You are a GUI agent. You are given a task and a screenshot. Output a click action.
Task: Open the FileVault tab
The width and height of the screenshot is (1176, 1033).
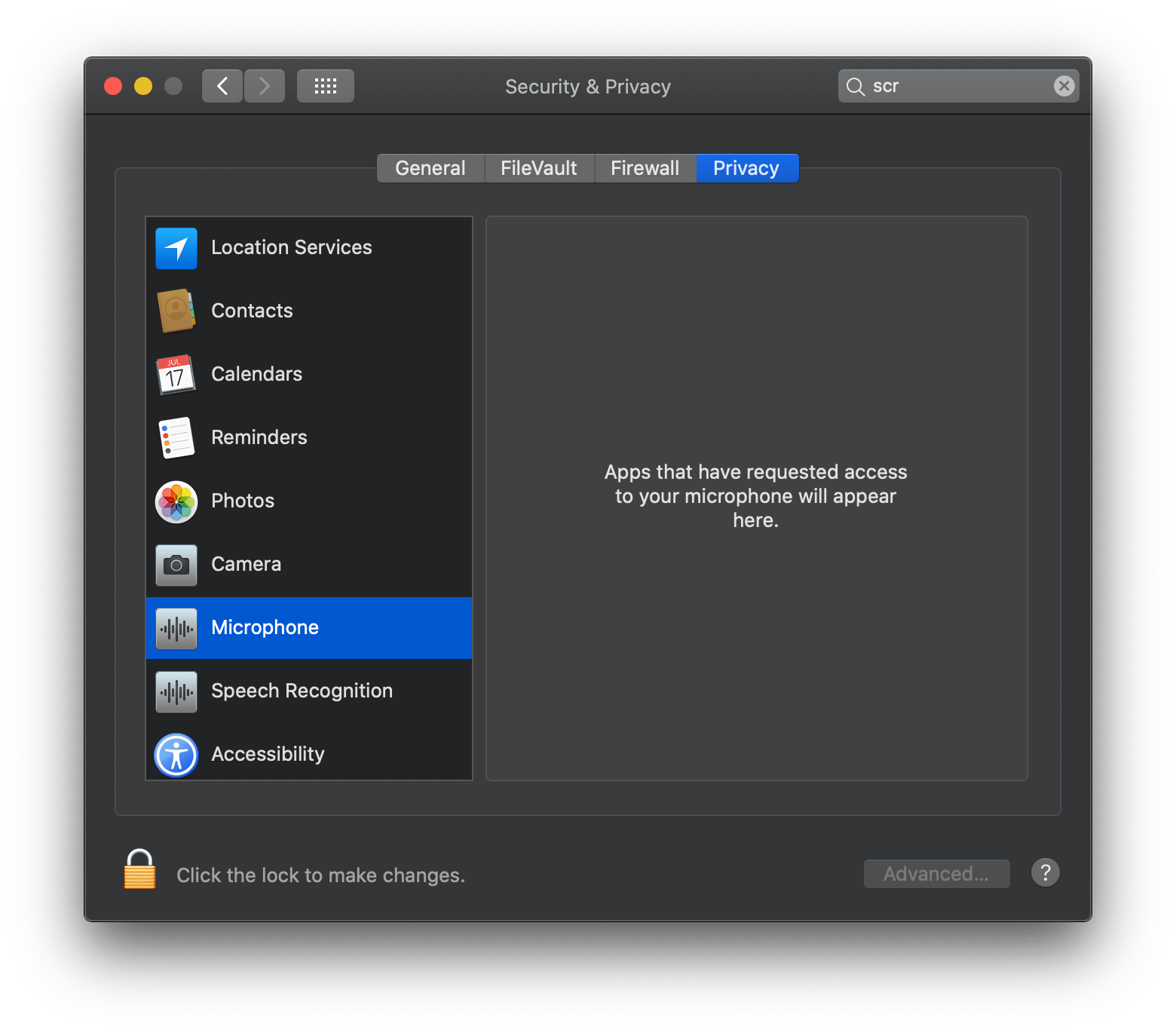538,167
